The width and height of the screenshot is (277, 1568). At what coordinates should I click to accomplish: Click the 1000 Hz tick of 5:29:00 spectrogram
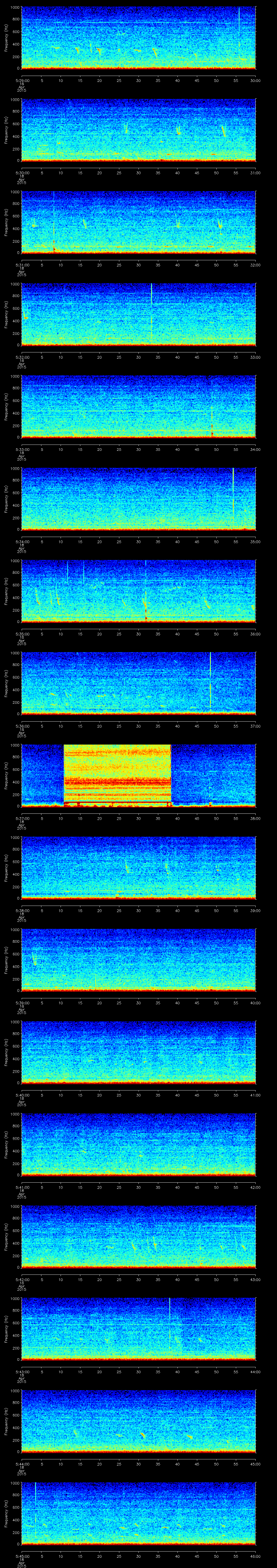(15, 8)
